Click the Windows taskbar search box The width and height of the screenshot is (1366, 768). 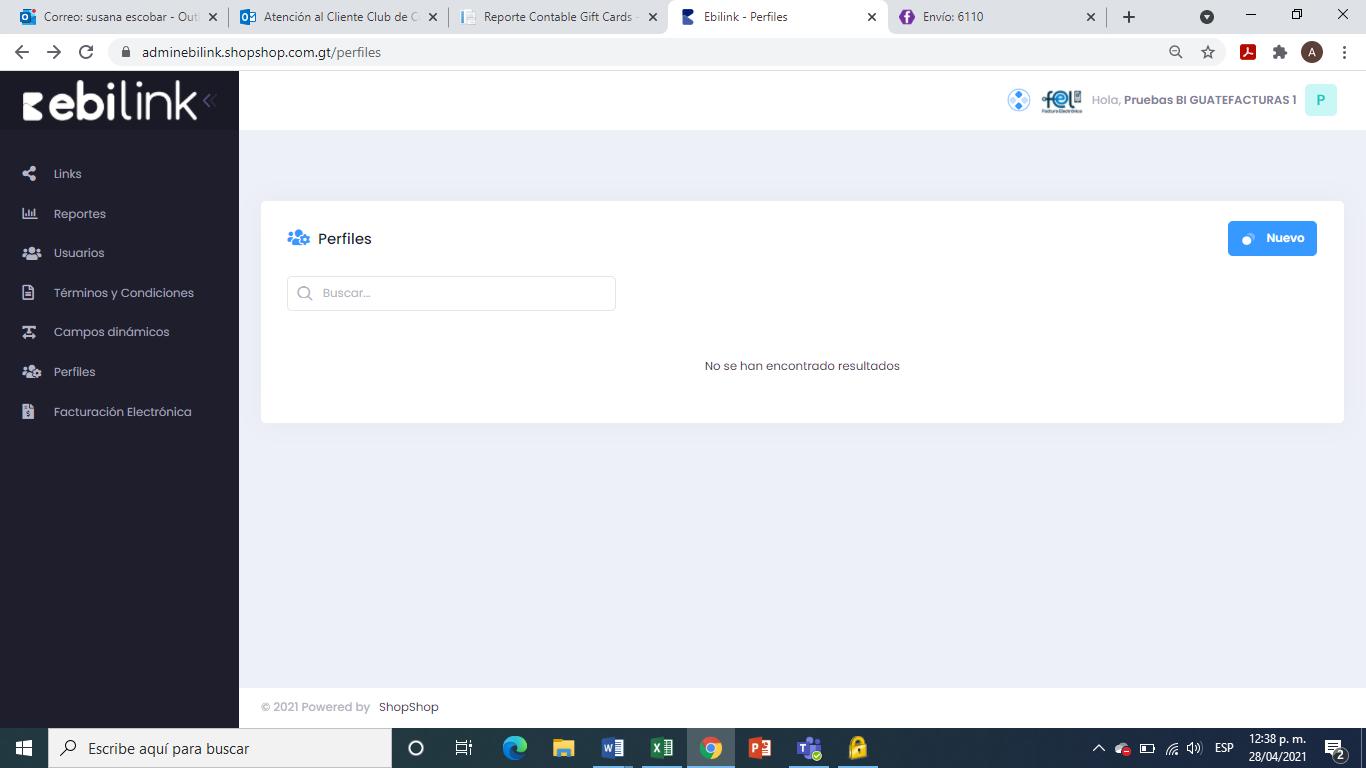(x=221, y=748)
